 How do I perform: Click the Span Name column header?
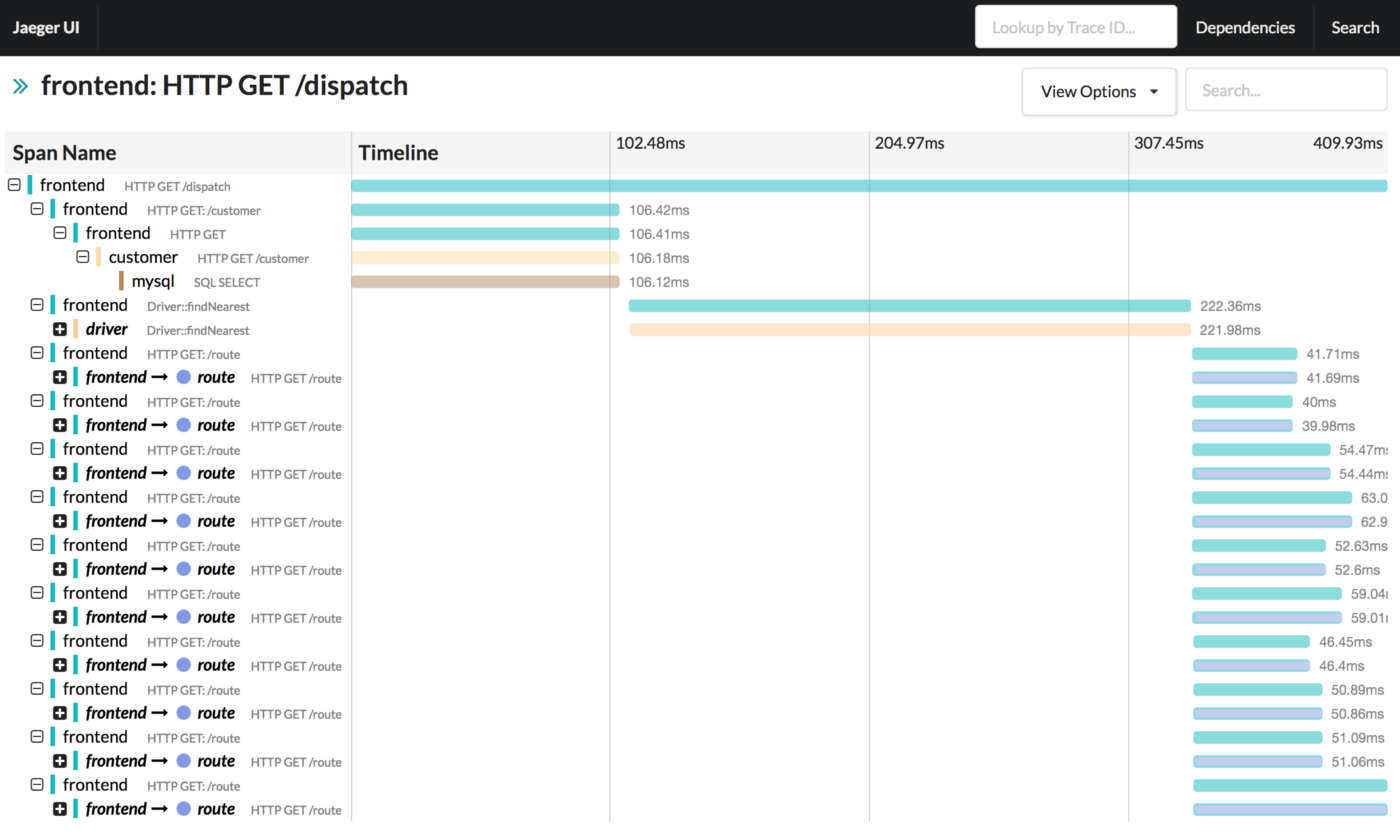(x=64, y=153)
